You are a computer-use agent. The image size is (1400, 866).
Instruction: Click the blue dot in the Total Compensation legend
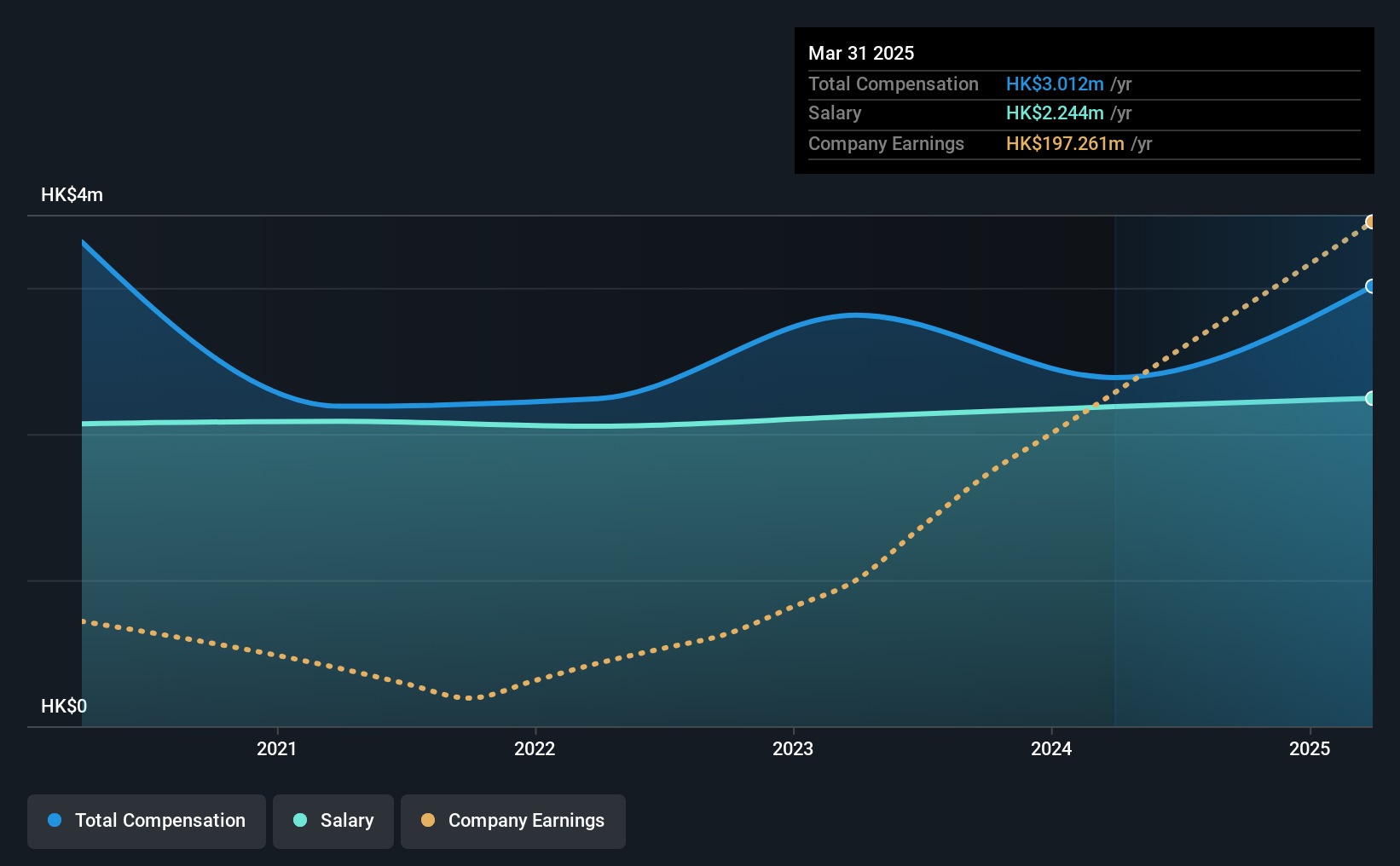[55, 820]
